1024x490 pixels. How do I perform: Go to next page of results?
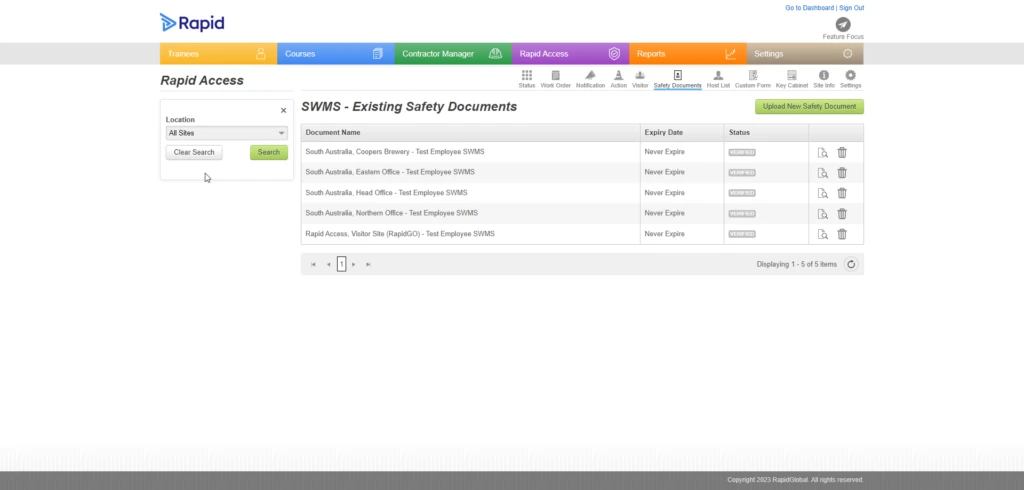353,264
